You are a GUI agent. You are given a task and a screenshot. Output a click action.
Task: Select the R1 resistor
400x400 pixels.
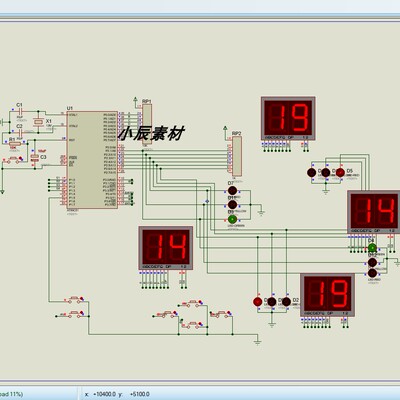pos(14,144)
